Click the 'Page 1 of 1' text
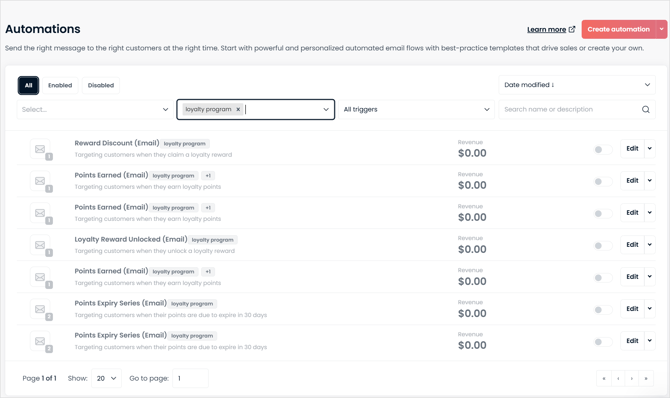 coord(39,378)
